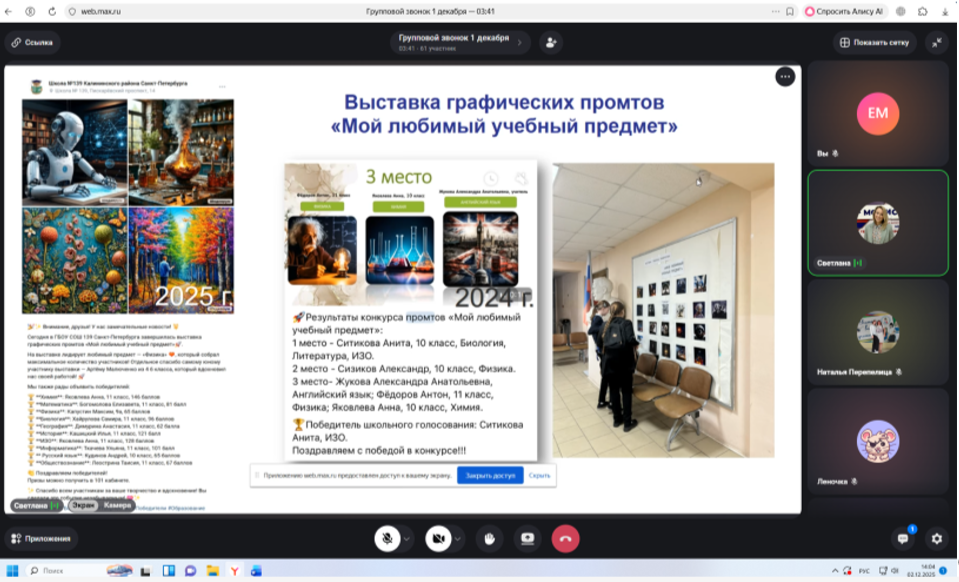The width and height of the screenshot is (959, 582).
Task: Select Леночка's participant tile
Action: (878, 442)
